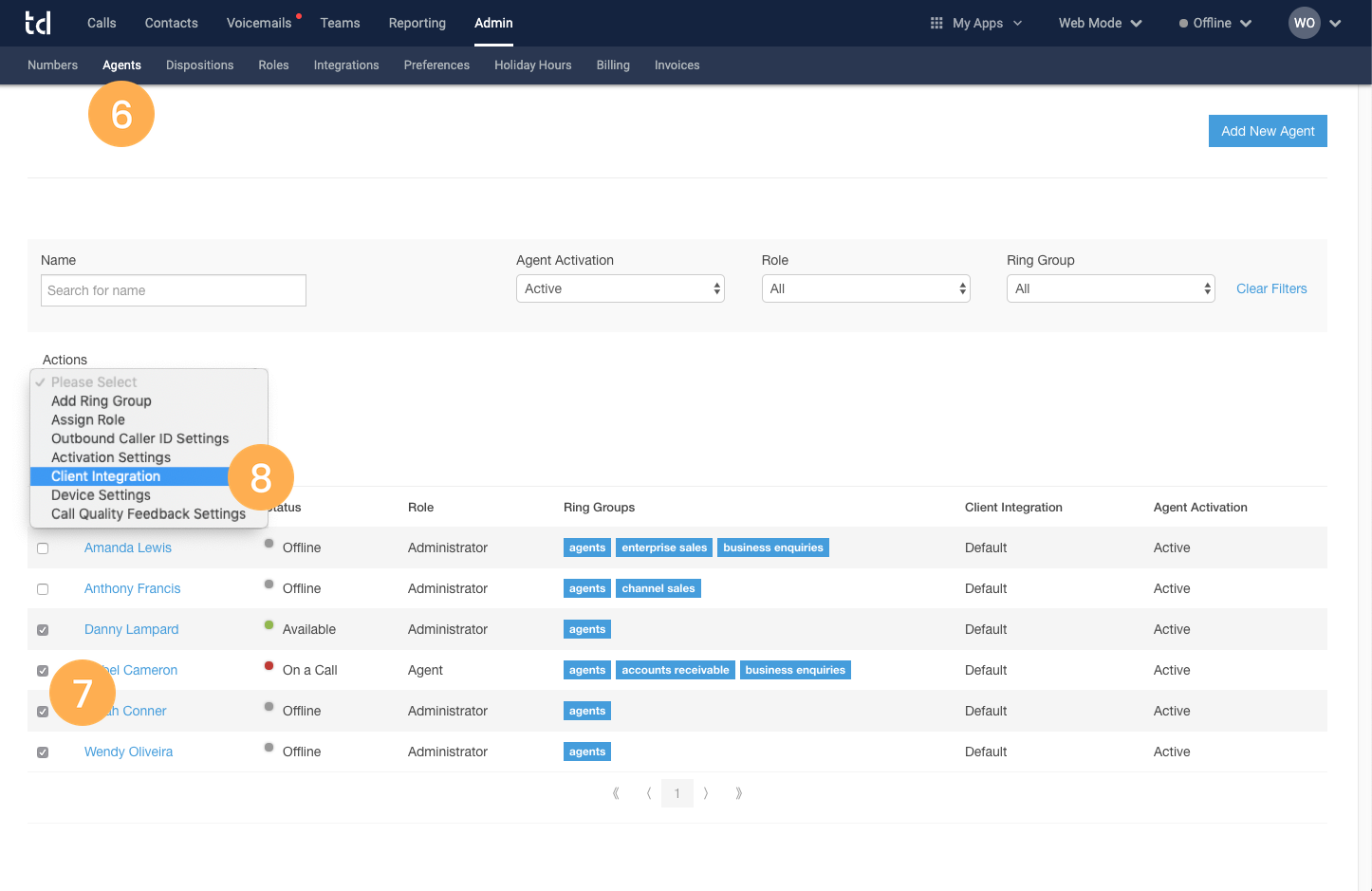Go to next page arrow
The image size is (1372, 891).
(x=706, y=793)
